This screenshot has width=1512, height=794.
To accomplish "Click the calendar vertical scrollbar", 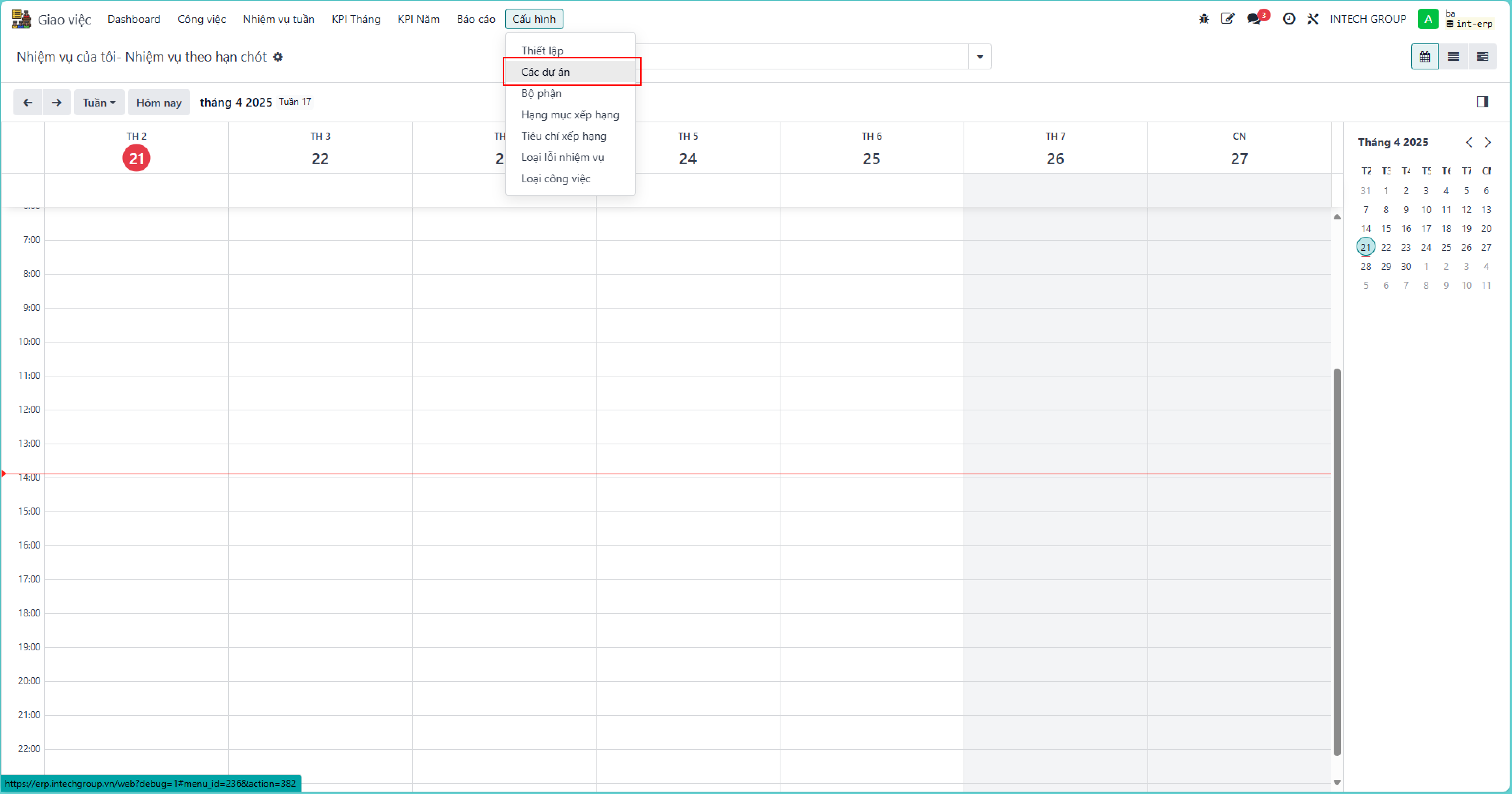I will click(1337, 562).
